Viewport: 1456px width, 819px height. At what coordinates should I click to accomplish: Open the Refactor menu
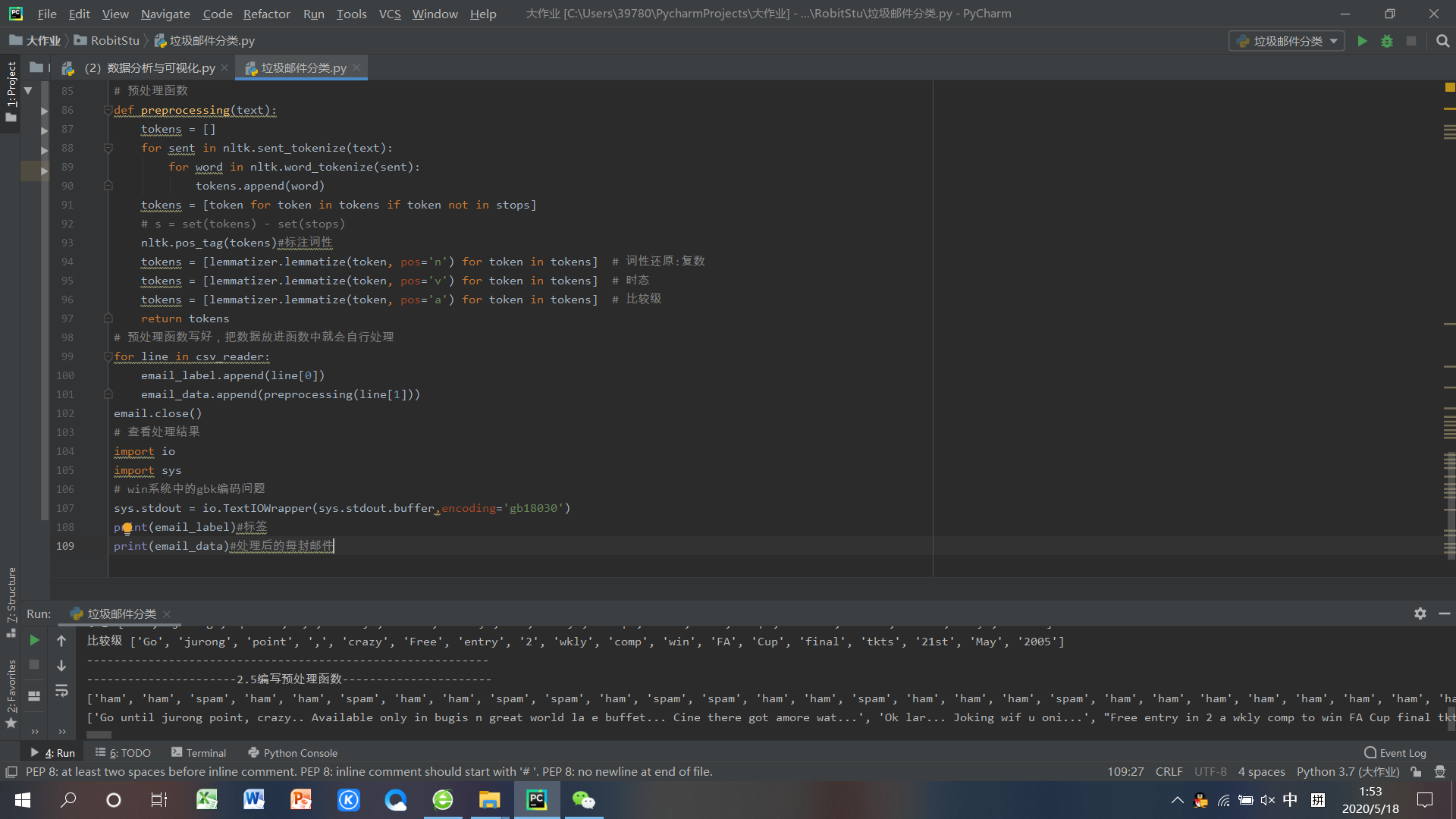pyautogui.click(x=266, y=14)
